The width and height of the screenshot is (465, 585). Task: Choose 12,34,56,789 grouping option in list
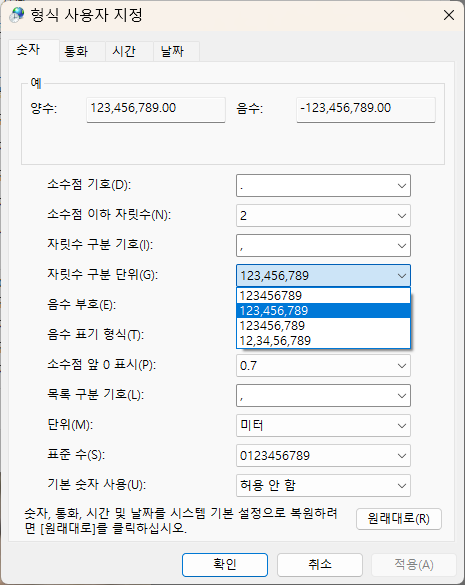323,340
